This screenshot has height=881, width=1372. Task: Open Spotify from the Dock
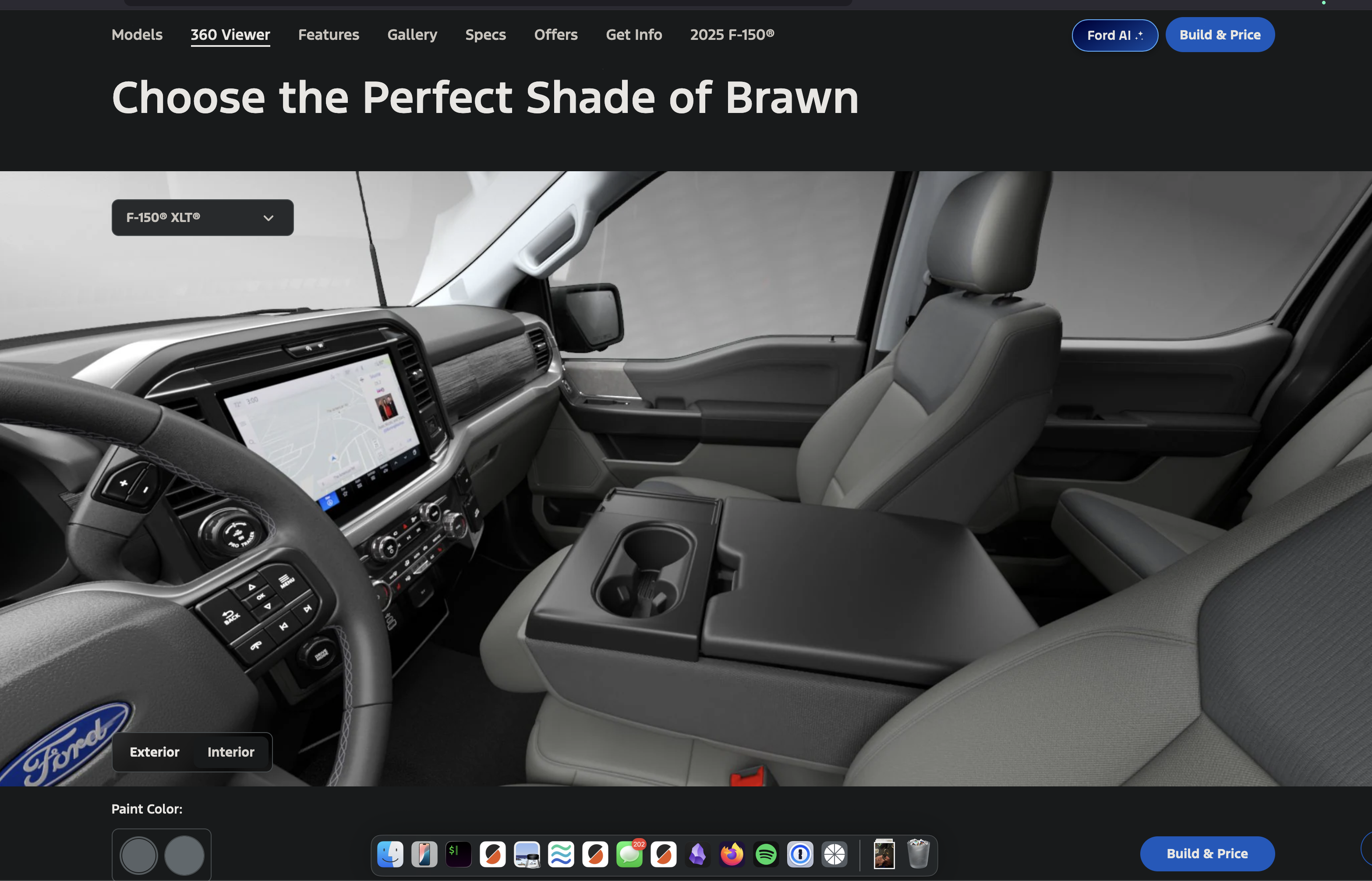[x=766, y=854]
